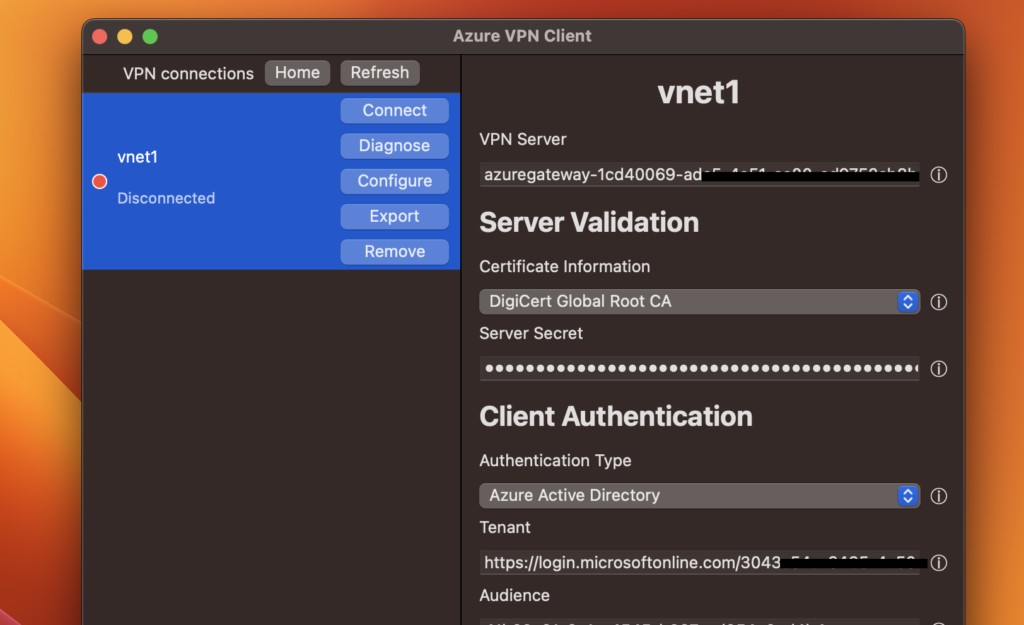The width and height of the screenshot is (1024, 625).
Task: Click the large vnet1 title in details pane
Action: pyautogui.click(x=698, y=92)
